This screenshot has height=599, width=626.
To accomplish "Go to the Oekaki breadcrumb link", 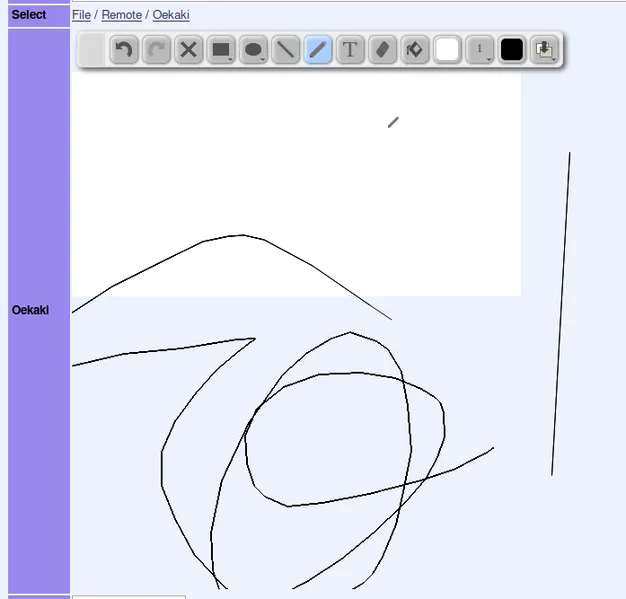I will (x=171, y=15).
